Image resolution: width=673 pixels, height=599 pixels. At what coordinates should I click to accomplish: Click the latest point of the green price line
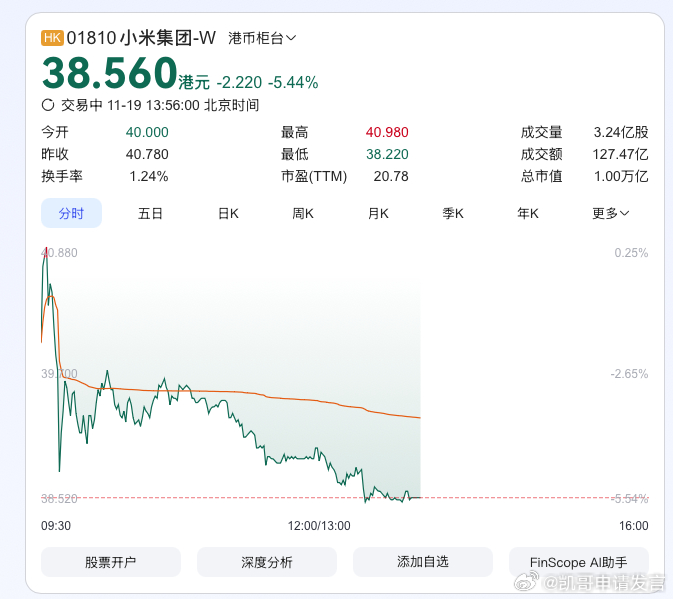(420, 498)
